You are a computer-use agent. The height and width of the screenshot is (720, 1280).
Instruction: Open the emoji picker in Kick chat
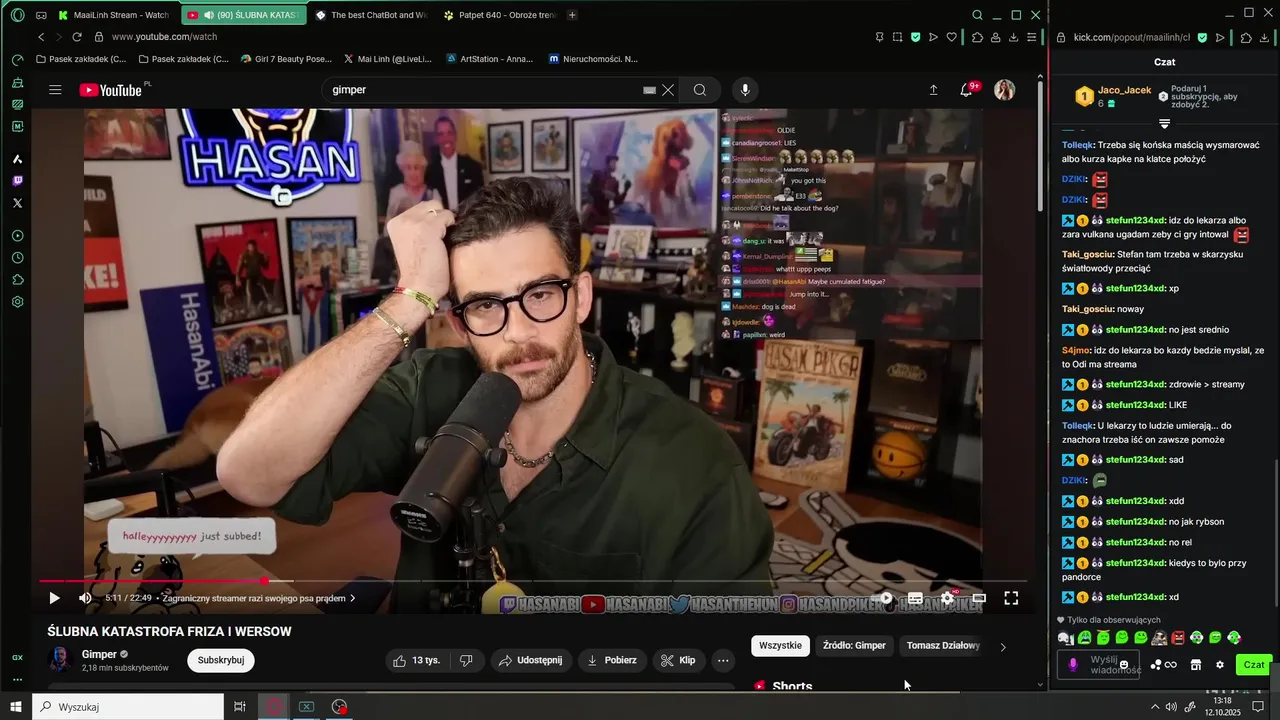pos(1124,665)
